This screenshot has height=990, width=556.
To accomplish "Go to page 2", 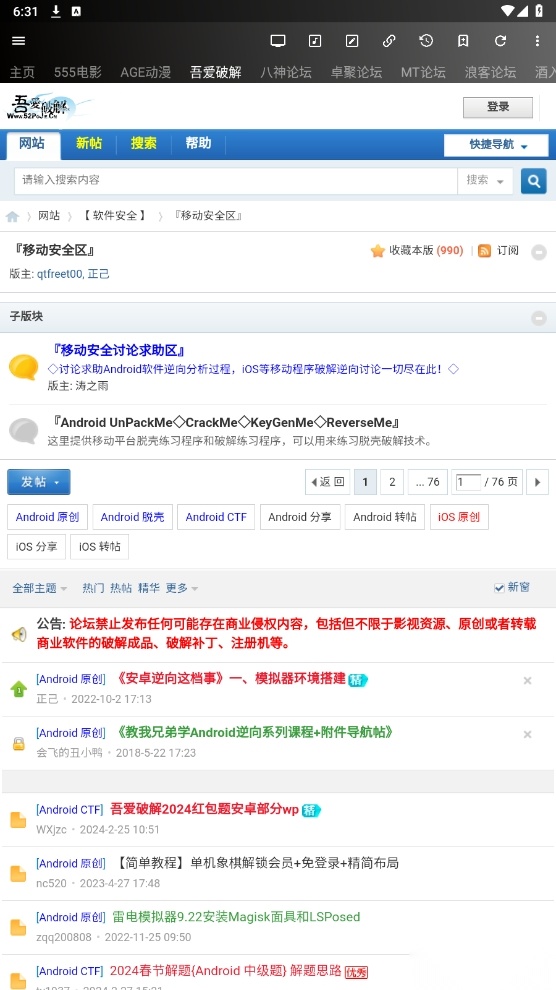I will tap(392, 482).
